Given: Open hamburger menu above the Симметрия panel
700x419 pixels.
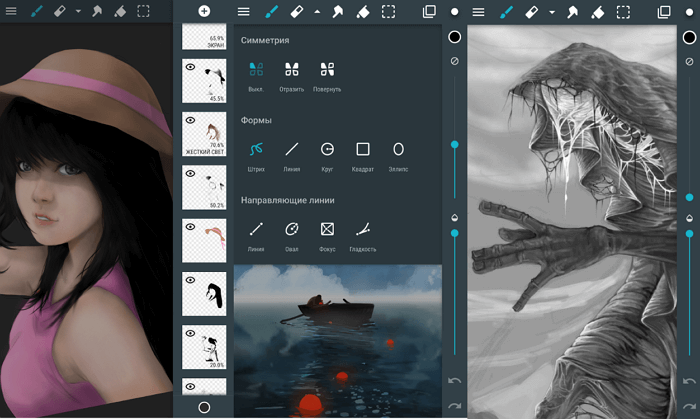Looking at the screenshot, I should click(x=244, y=11).
